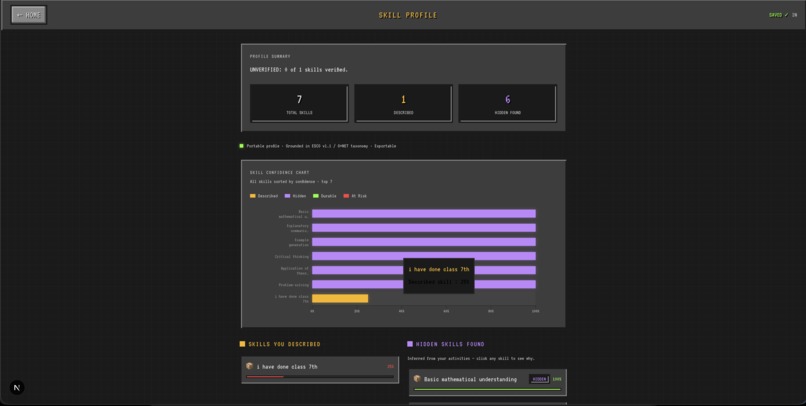Screen dimensions: 806x406
Task: Click the green progress bar under Basic mathematical understanding
Action: 487,390
